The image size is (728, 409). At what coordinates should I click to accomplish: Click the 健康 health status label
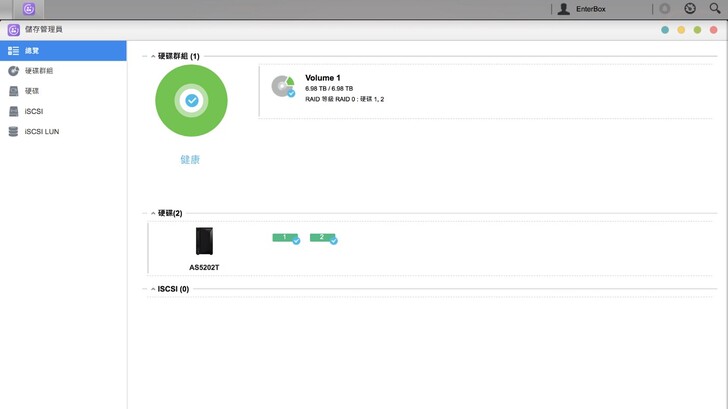[190, 160]
